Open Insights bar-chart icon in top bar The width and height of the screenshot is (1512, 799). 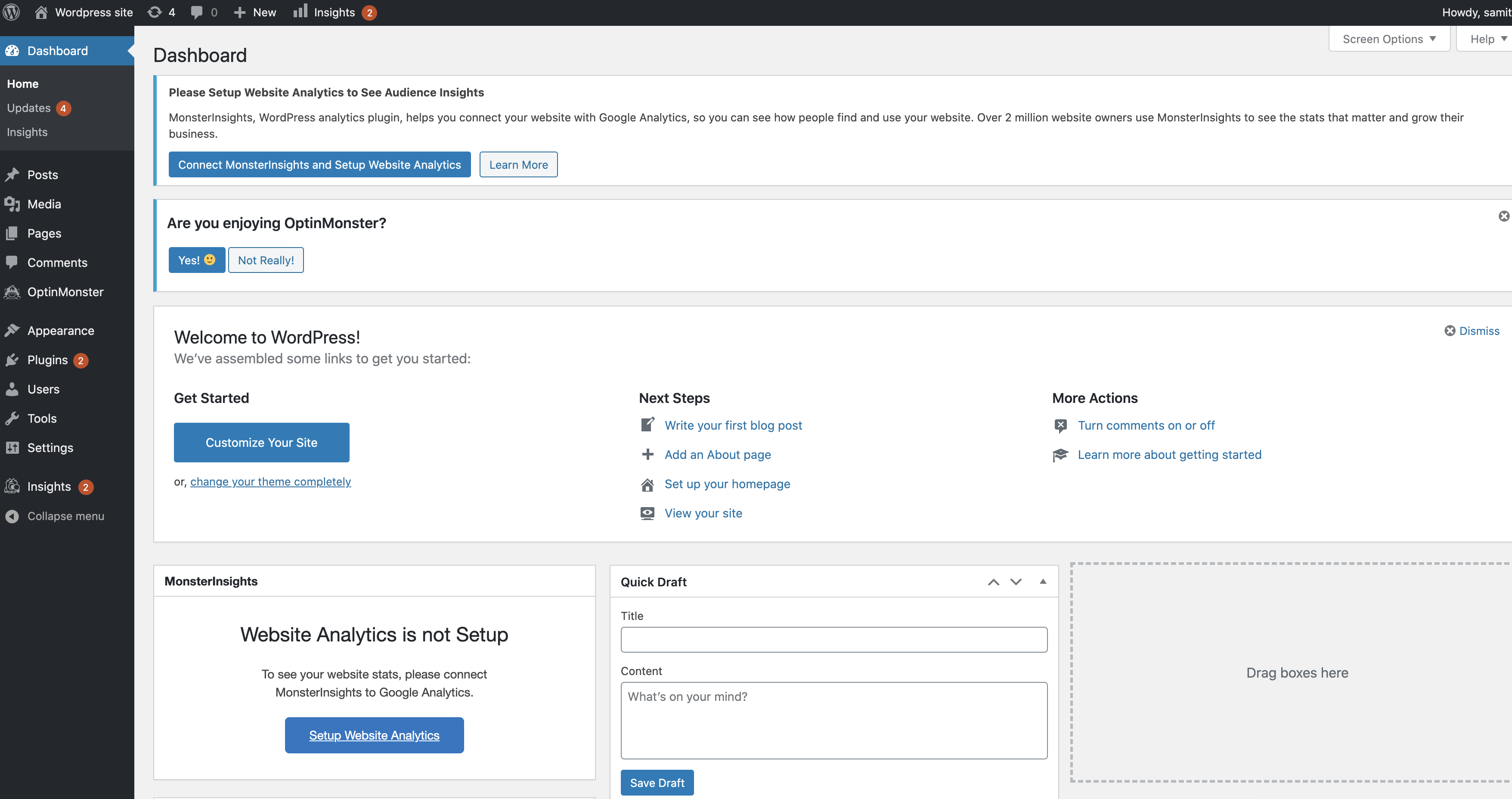coord(300,12)
